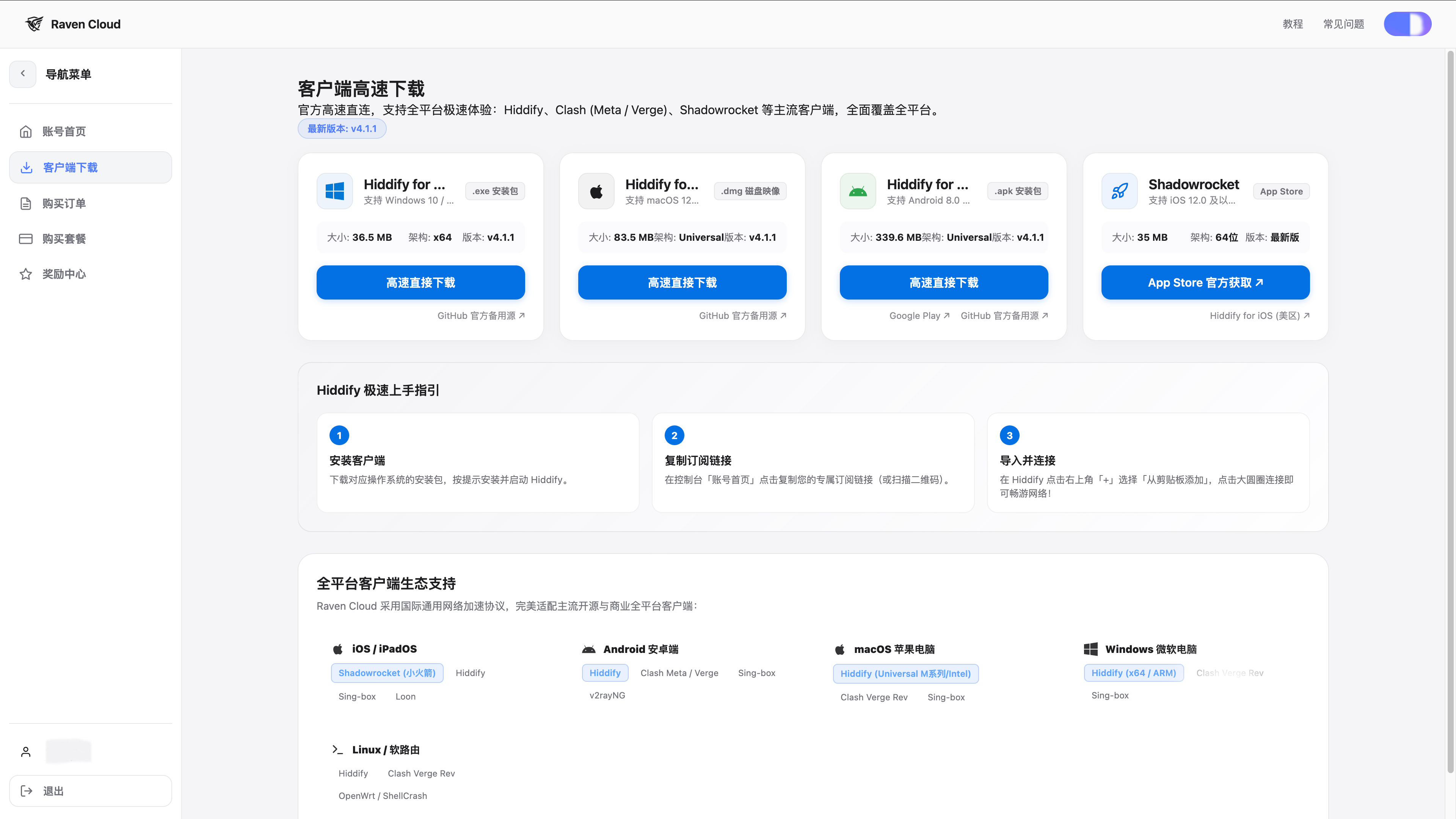The image size is (1456, 819).
Task: Select 客户端下载 sidebar item
Action: (91, 167)
